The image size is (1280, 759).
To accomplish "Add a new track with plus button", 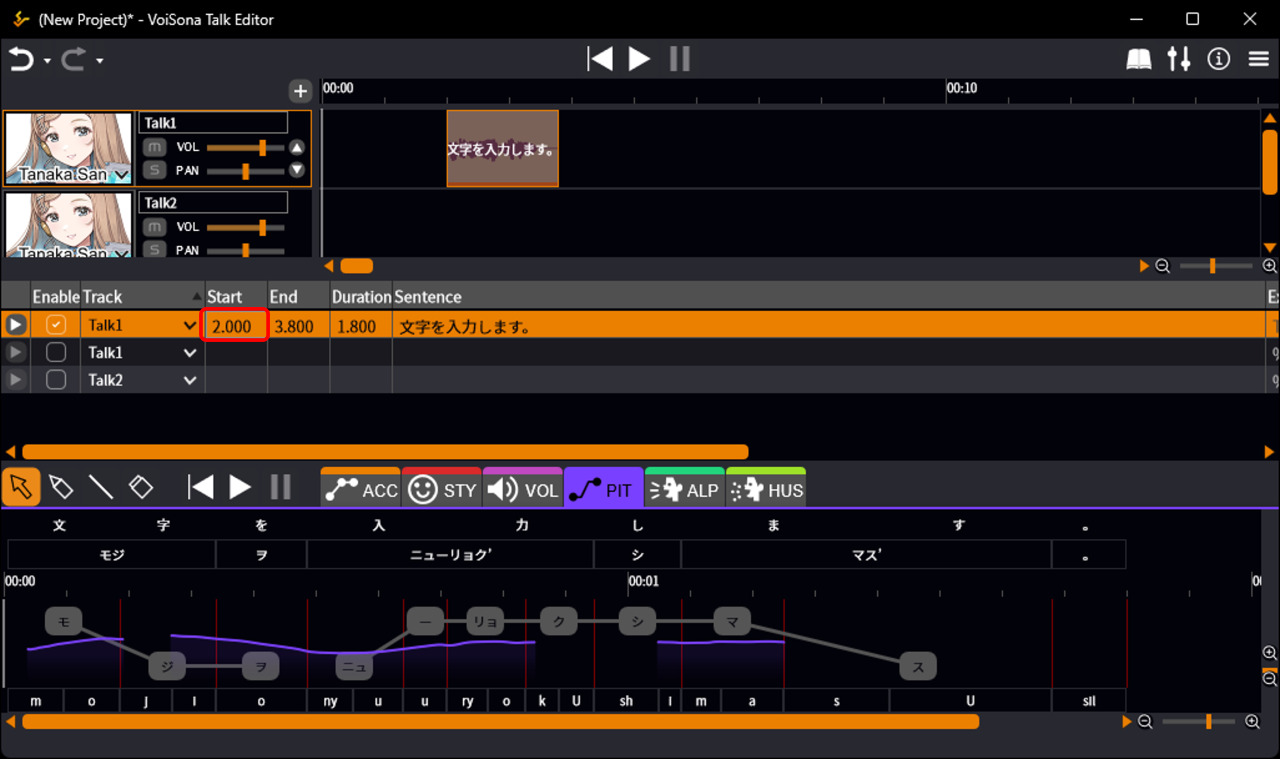I will pos(300,92).
